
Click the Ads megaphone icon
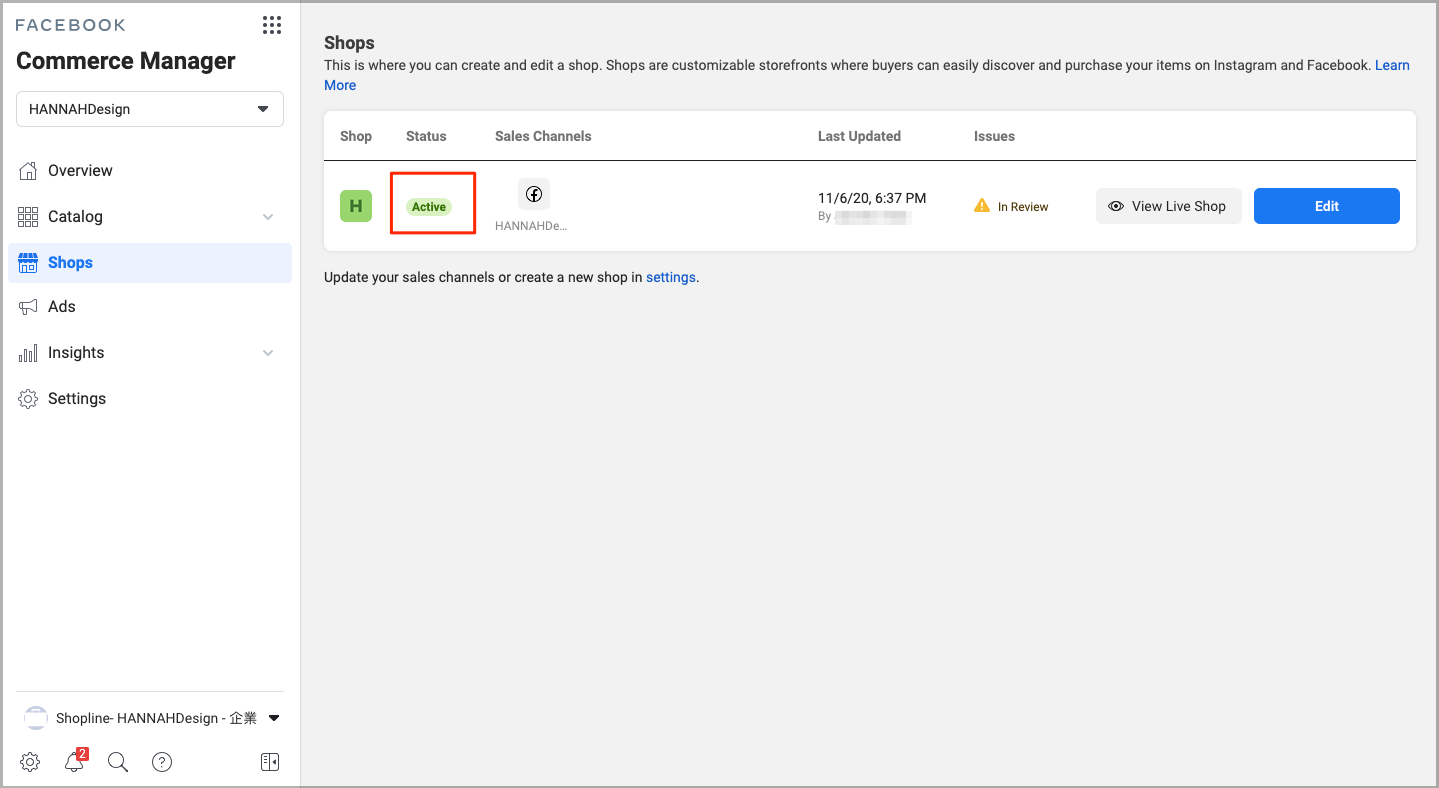28,307
